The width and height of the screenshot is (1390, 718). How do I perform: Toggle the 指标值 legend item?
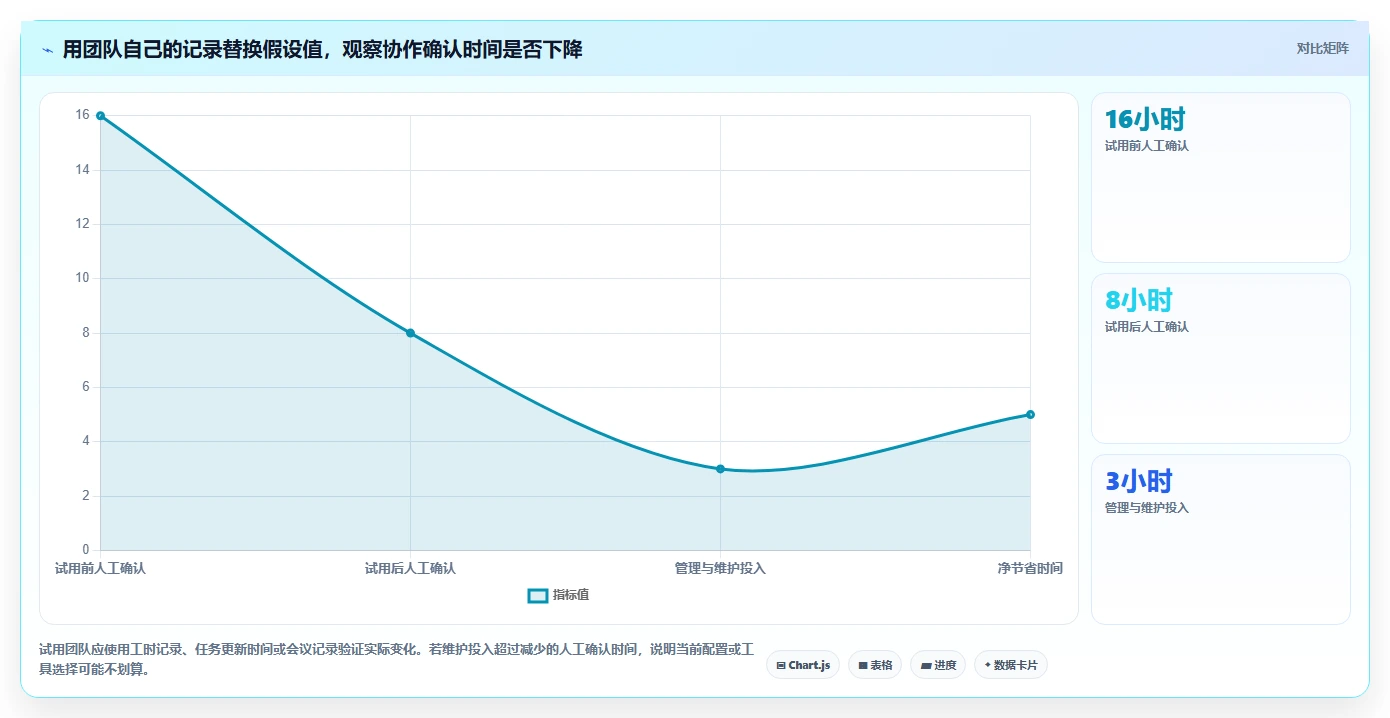pos(558,595)
